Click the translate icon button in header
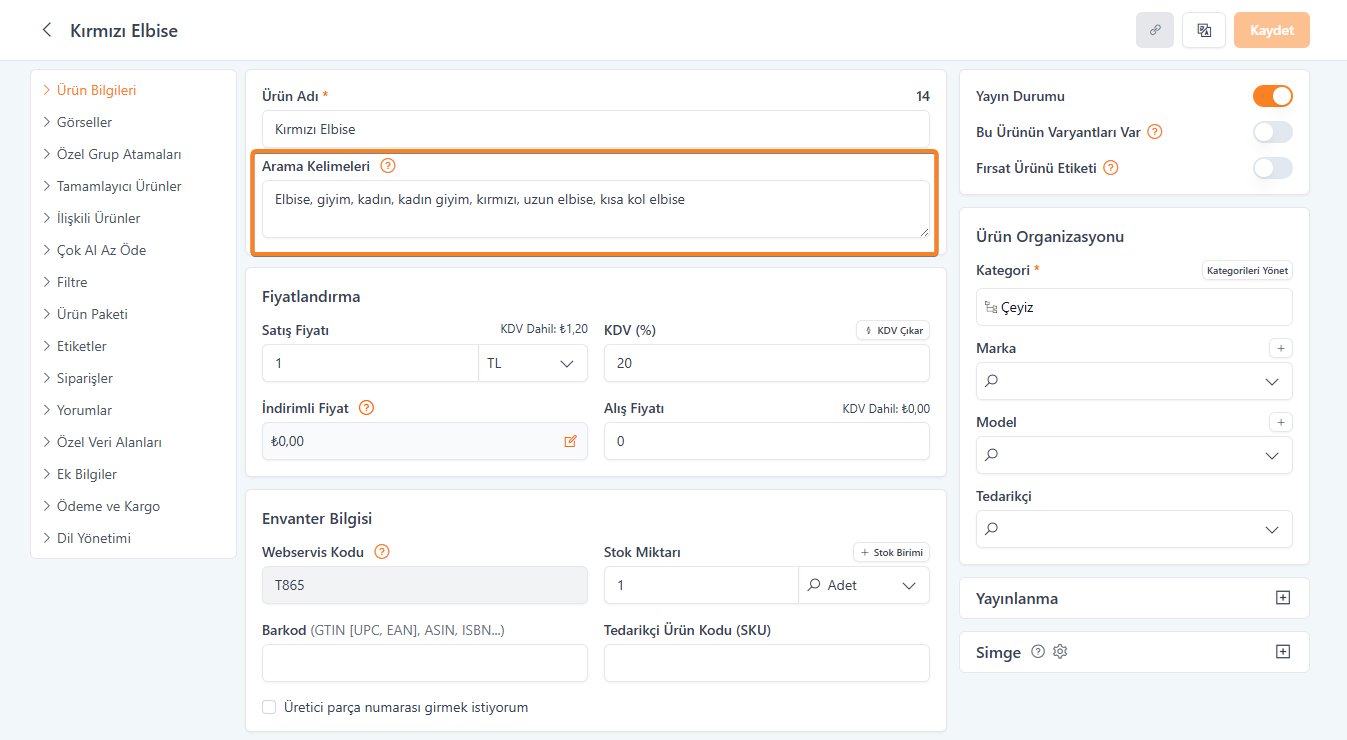Viewport: 1347px width, 740px height. 1204,30
